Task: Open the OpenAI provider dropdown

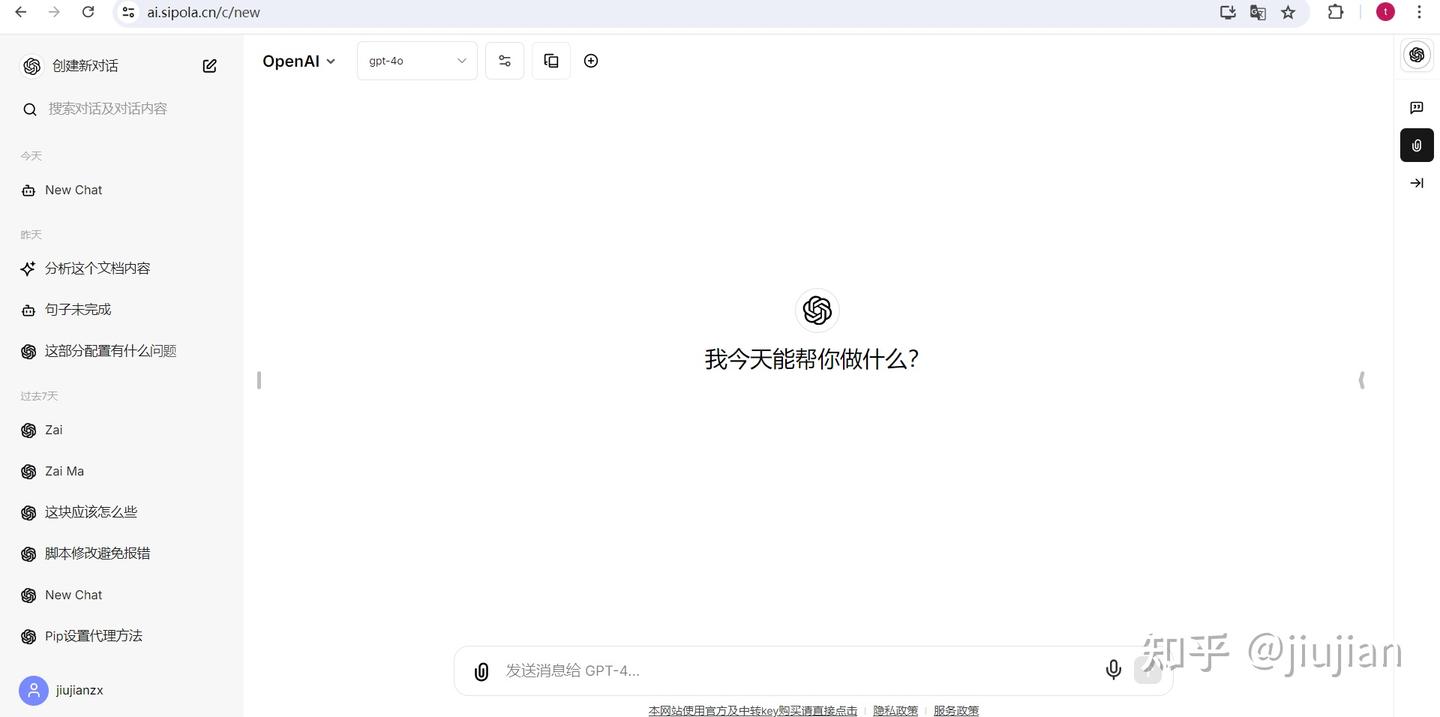Action: [298, 61]
